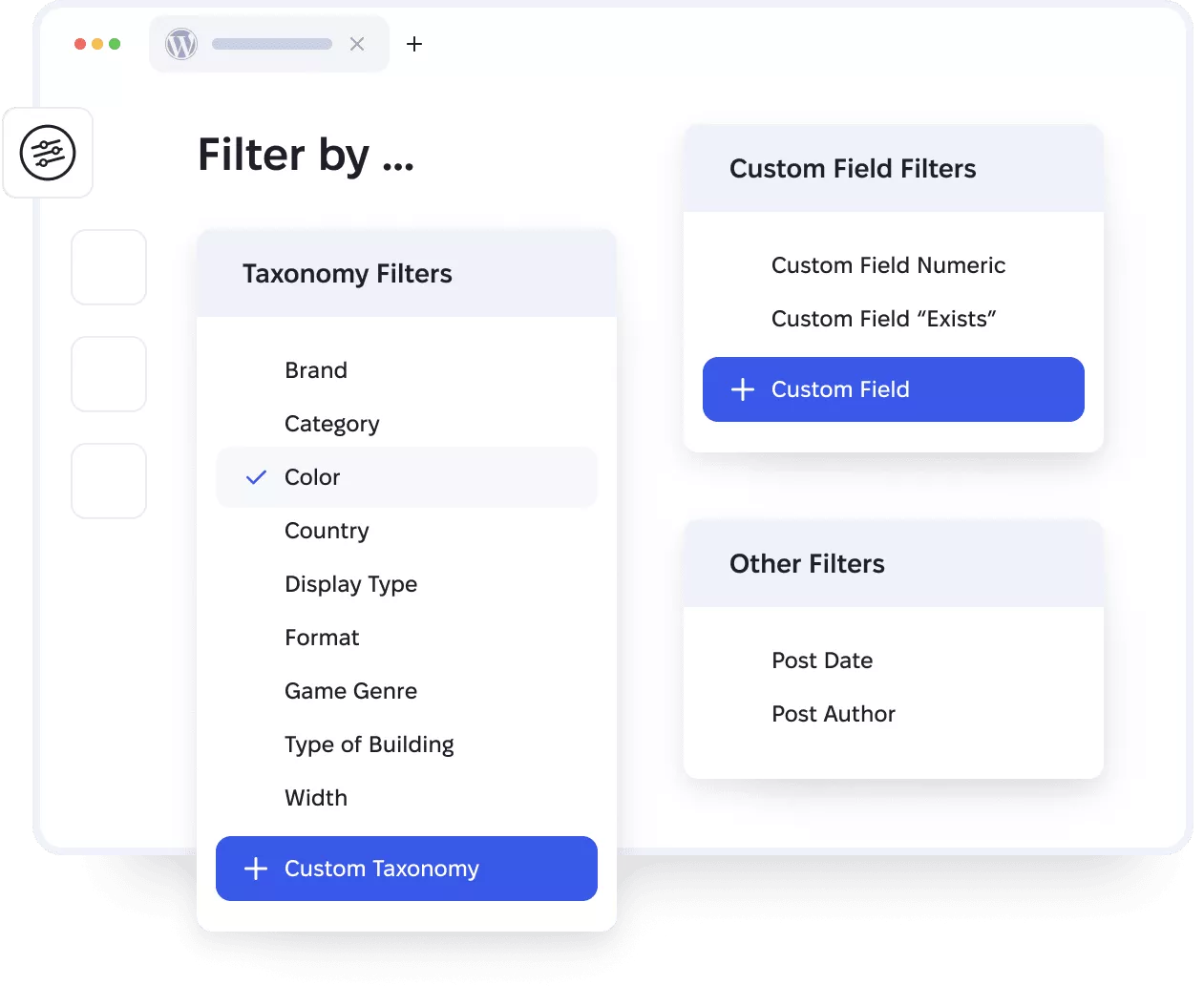Click the first empty sidebar placeholder box

109,267
